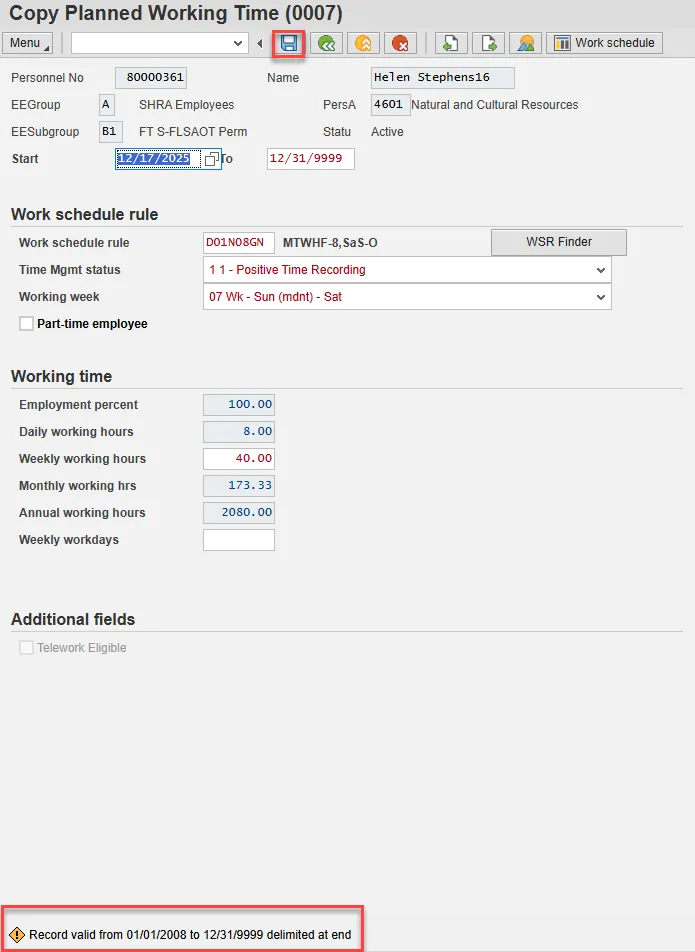Go to the previous record icon
The image size is (695, 952).
(450, 43)
